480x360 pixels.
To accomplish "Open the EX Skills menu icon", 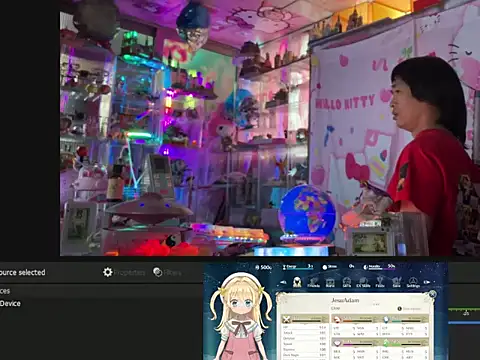I will tap(363, 282).
